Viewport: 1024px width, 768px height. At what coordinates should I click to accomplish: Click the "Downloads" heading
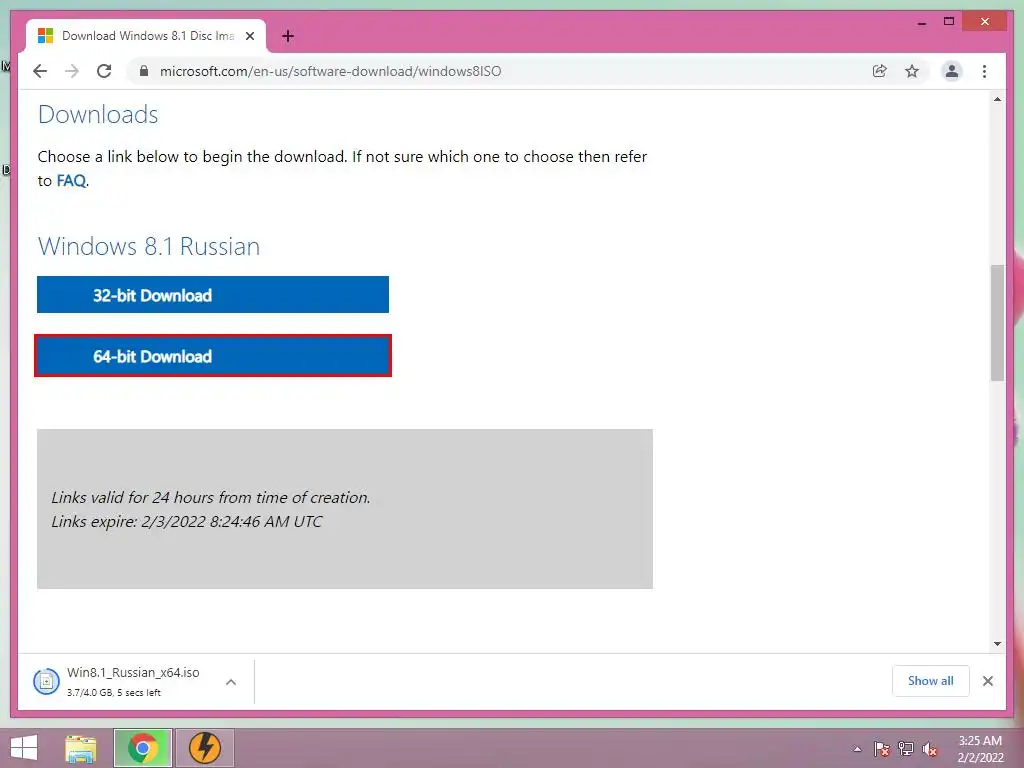(98, 115)
